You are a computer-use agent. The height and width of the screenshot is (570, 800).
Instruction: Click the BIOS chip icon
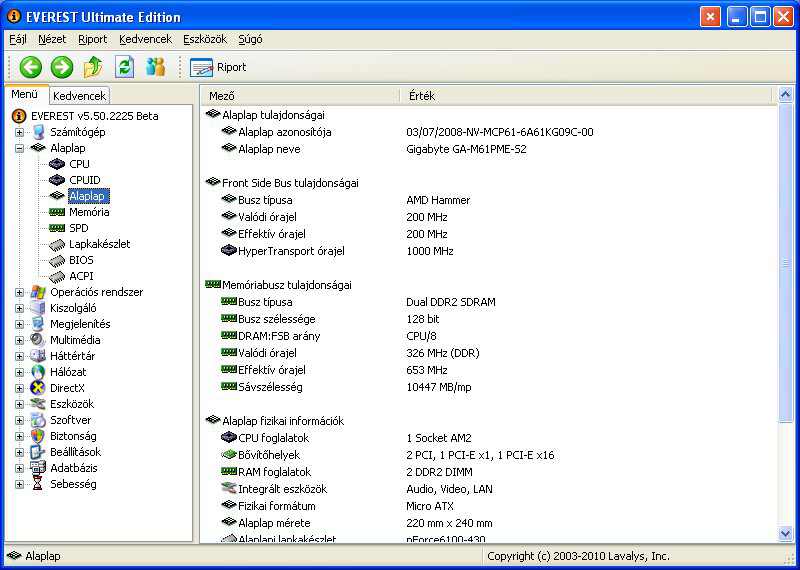57,260
